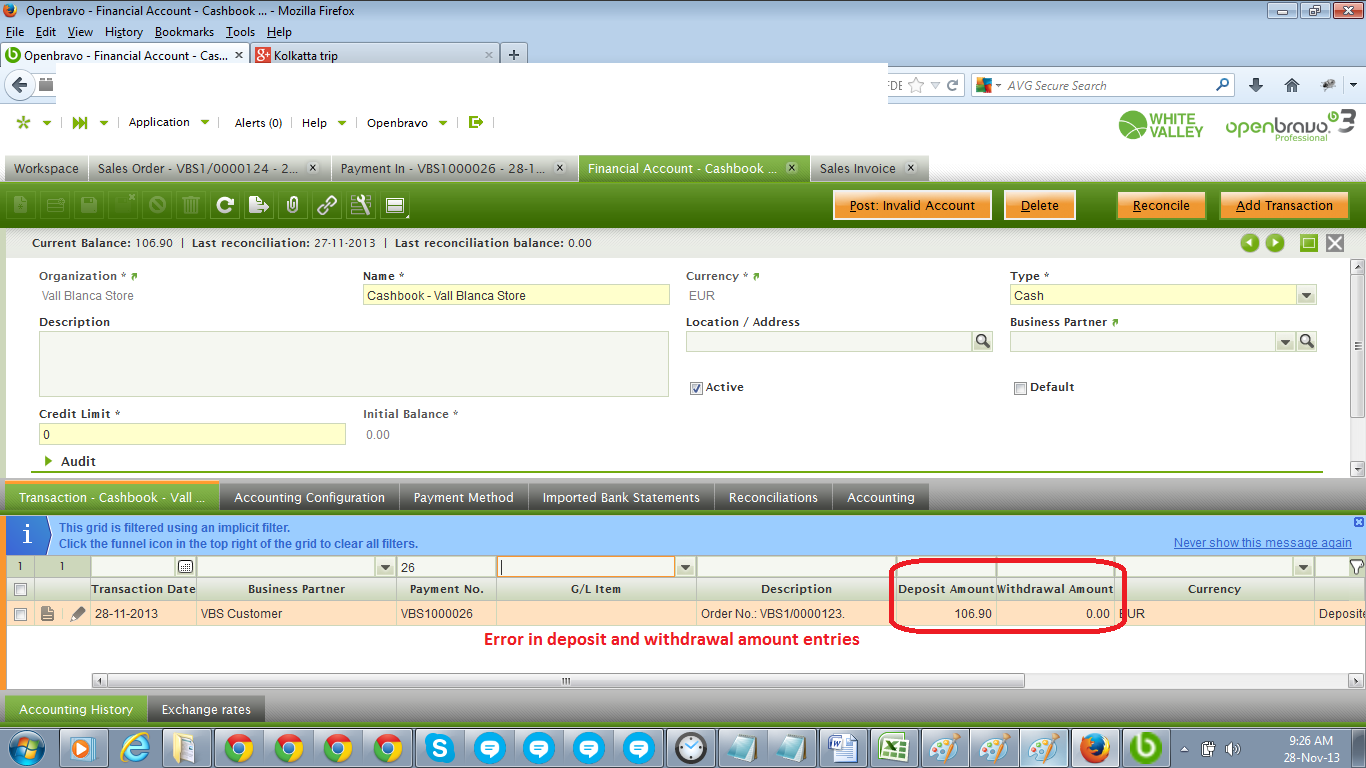The width and height of the screenshot is (1366, 768).
Task: Click Alerts (0)
Action: pyautogui.click(x=258, y=123)
